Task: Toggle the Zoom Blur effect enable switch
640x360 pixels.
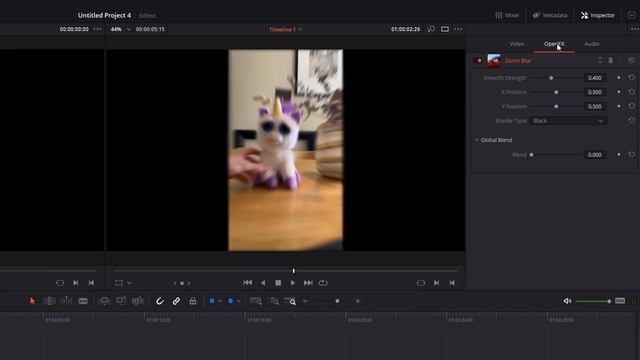Action: tap(479, 61)
